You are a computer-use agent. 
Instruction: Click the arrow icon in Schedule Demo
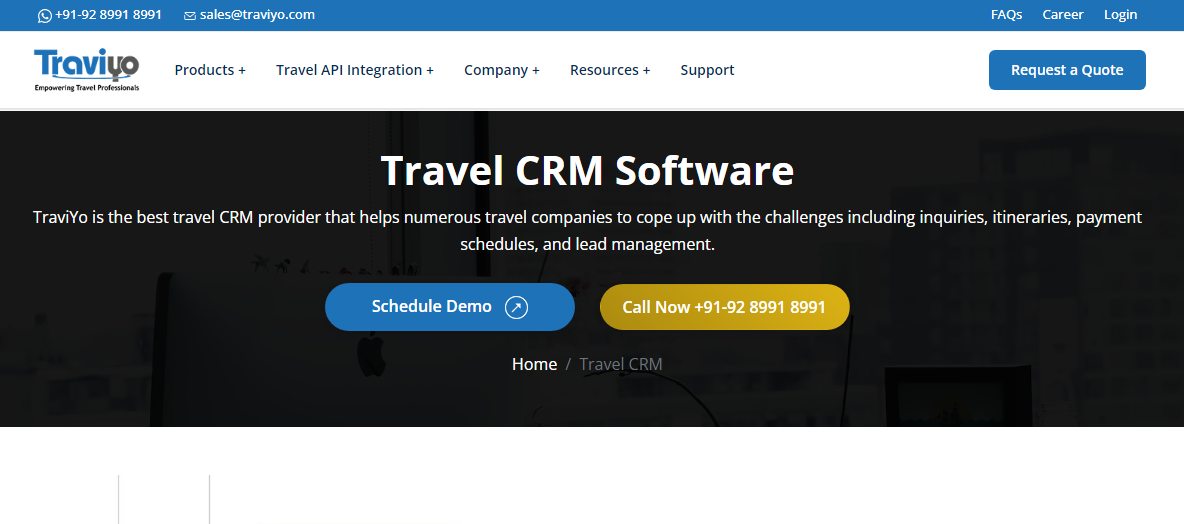point(516,307)
